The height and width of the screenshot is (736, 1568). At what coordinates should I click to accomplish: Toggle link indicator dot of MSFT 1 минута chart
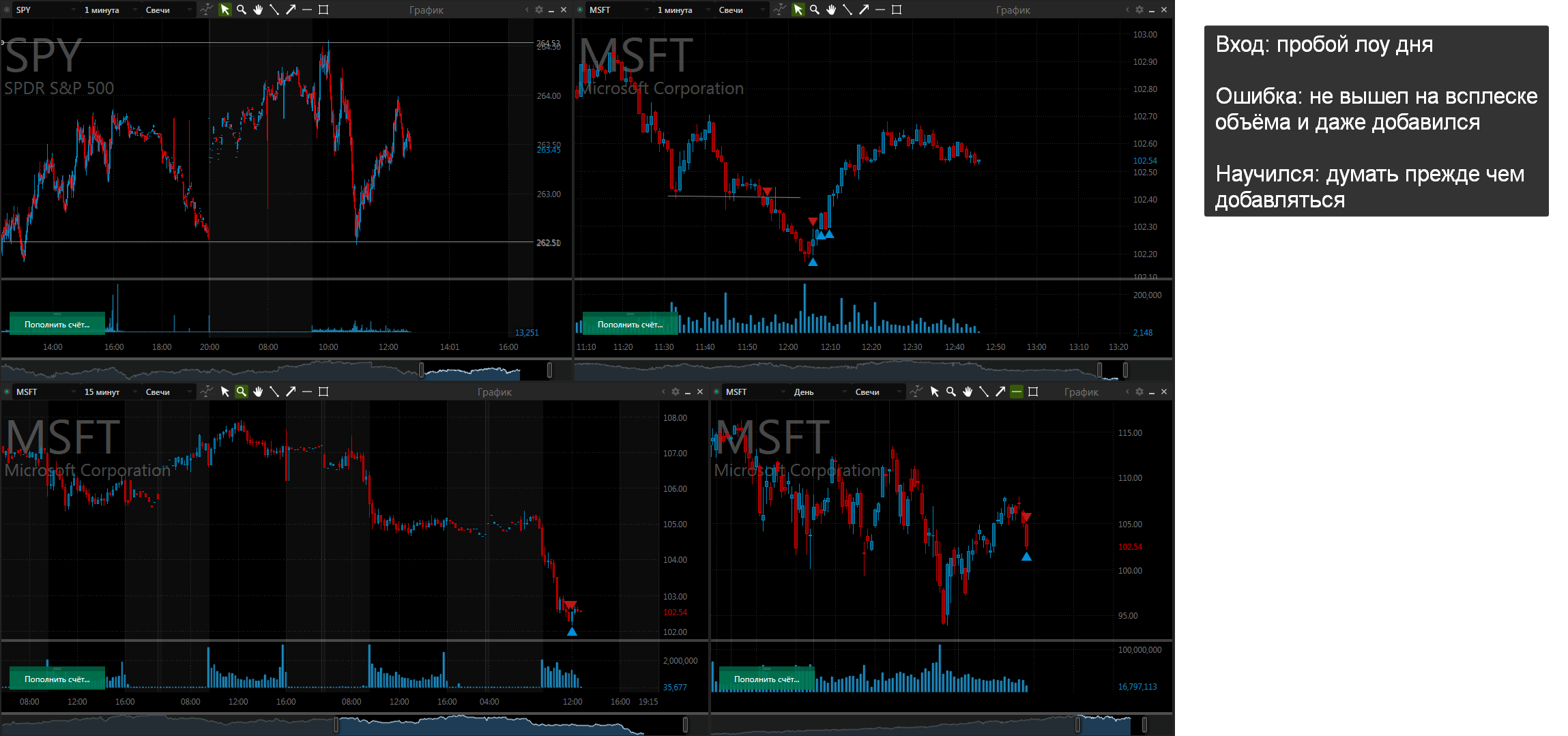tap(580, 10)
